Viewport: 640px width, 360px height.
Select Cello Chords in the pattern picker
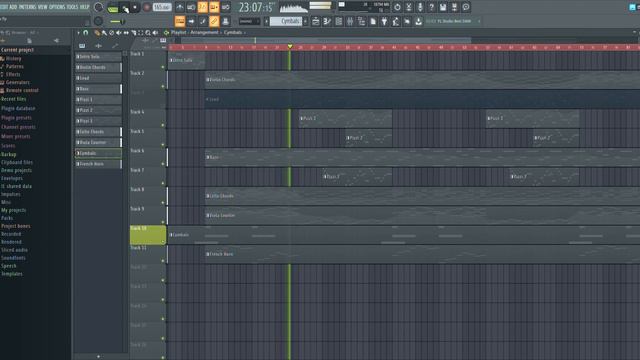(x=98, y=131)
